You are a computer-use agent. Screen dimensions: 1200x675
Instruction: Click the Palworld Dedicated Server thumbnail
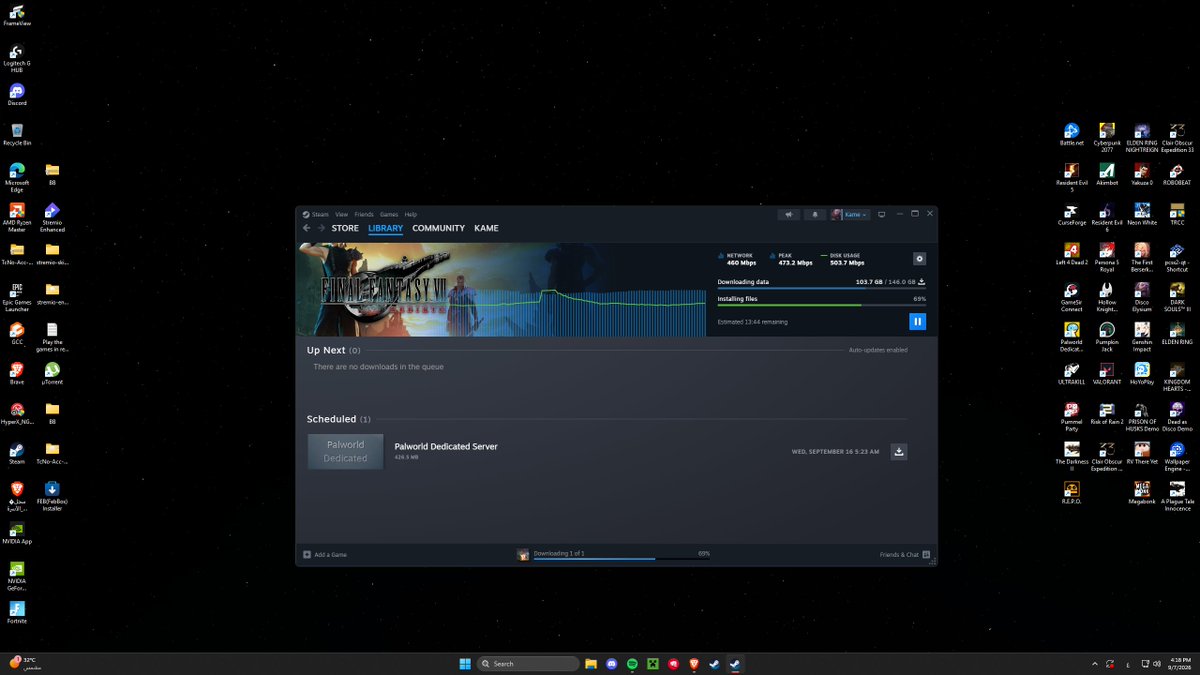(x=345, y=451)
